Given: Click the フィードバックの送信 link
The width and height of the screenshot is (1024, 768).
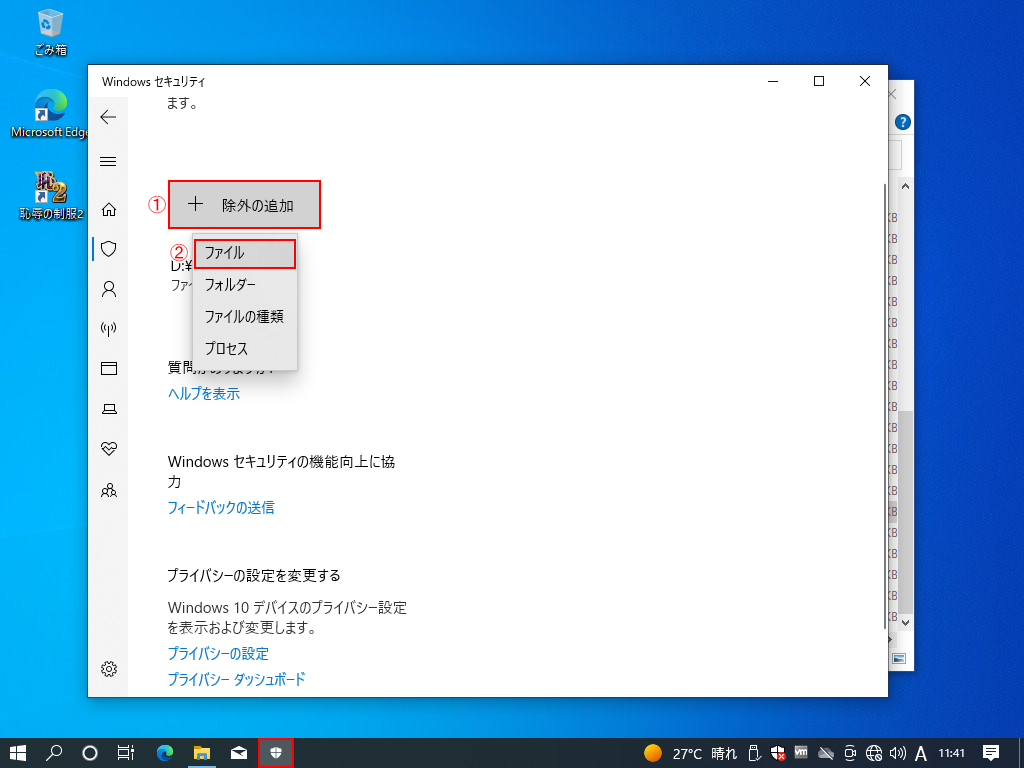Looking at the screenshot, I should pos(221,508).
